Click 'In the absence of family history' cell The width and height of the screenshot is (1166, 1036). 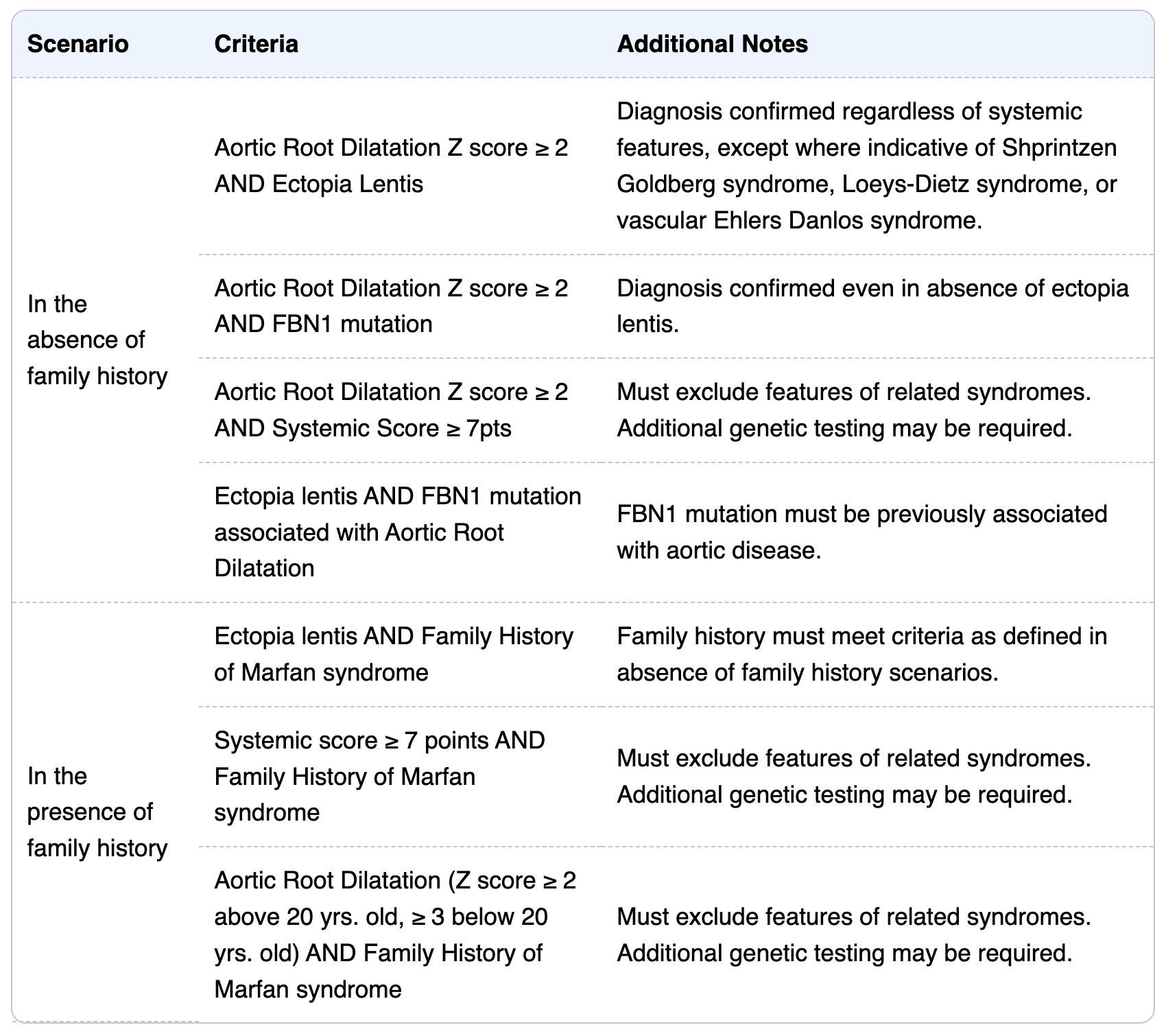click(x=97, y=340)
